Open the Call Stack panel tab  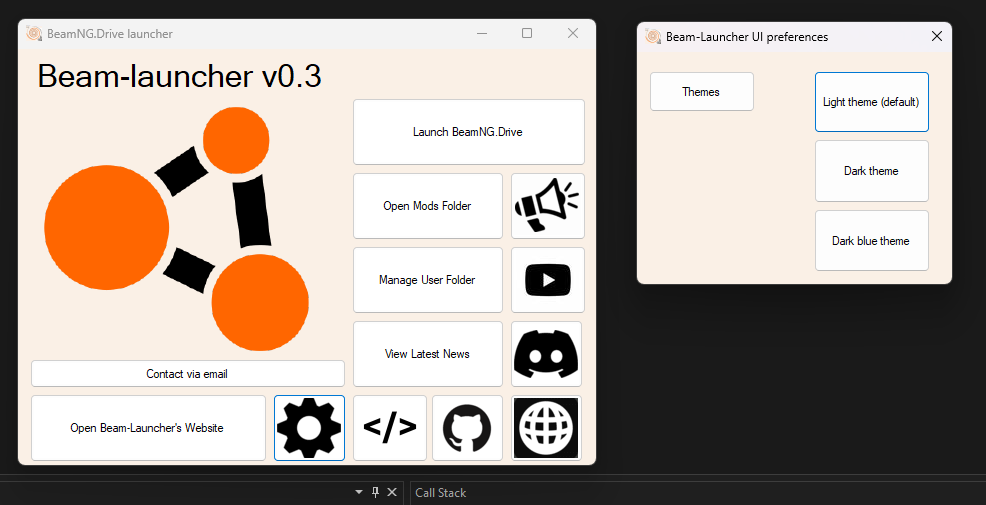pos(441,493)
